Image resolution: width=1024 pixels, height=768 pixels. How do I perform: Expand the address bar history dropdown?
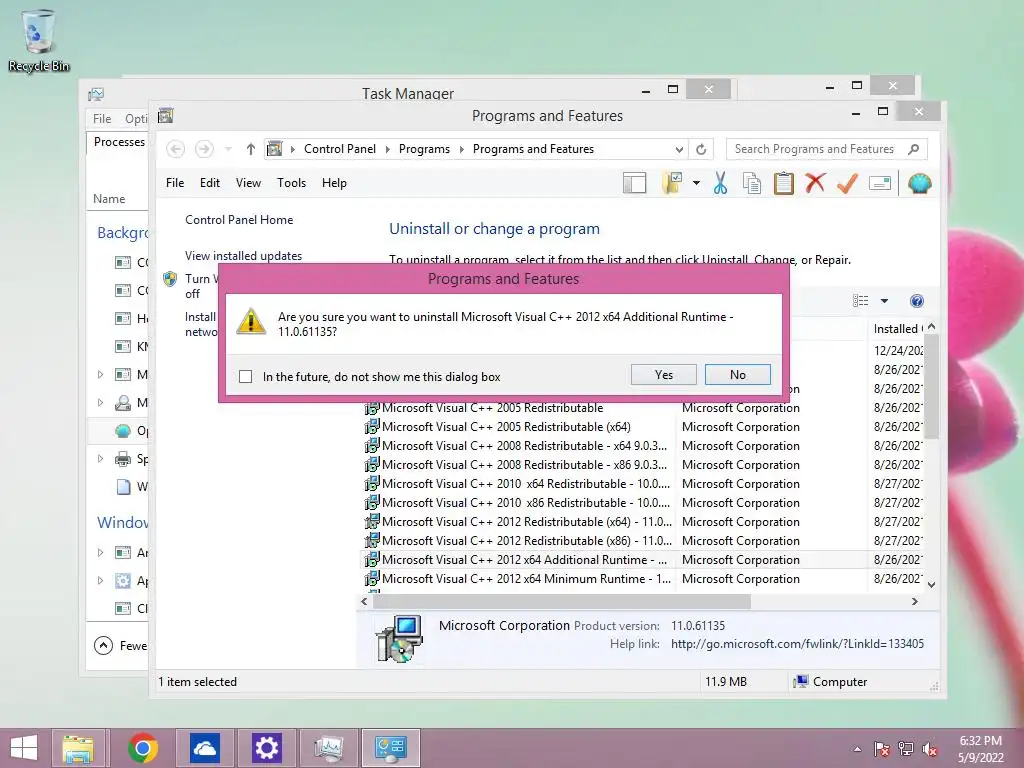pos(679,150)
